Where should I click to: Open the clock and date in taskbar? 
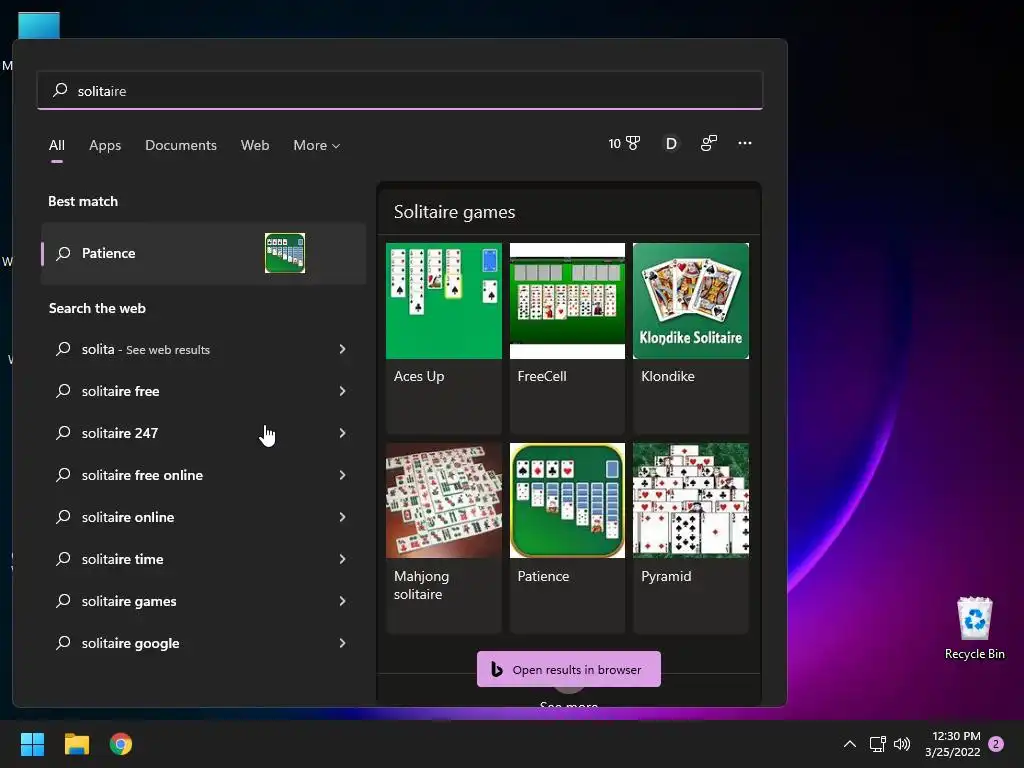click(953, 744)
